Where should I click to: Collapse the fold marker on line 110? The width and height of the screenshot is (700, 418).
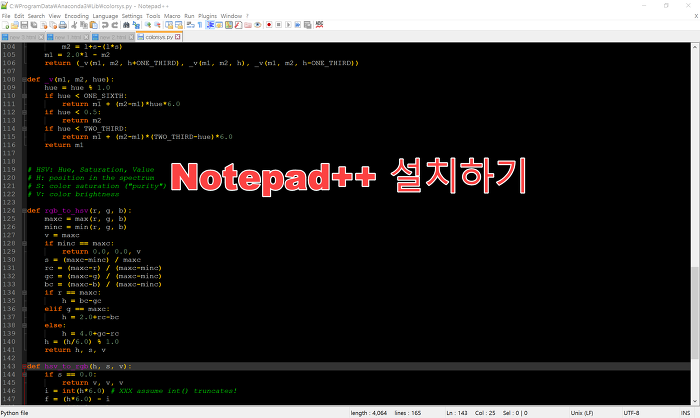pos(24,96)
